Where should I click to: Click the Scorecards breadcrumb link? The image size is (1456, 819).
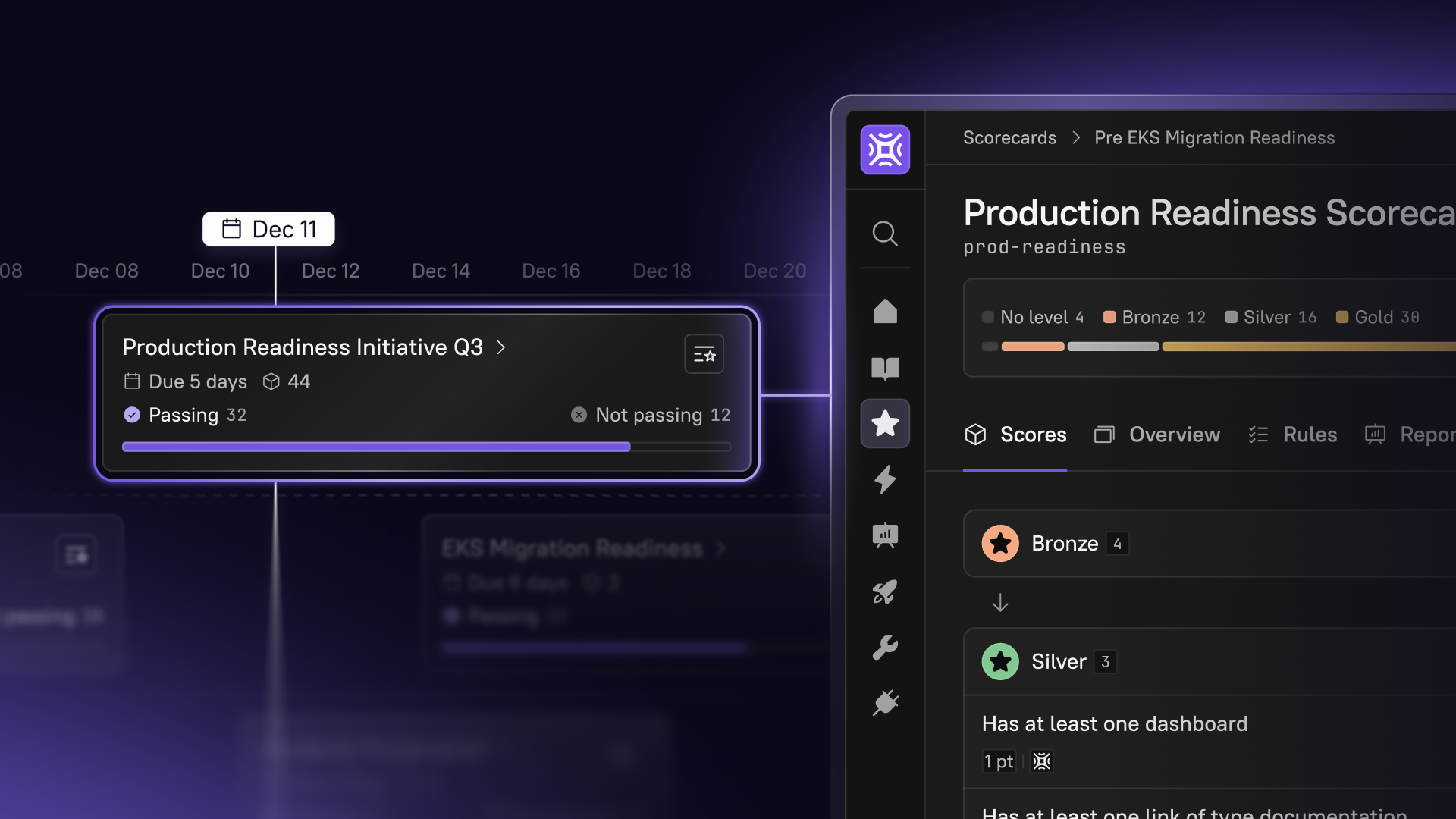pos(1009,138)
